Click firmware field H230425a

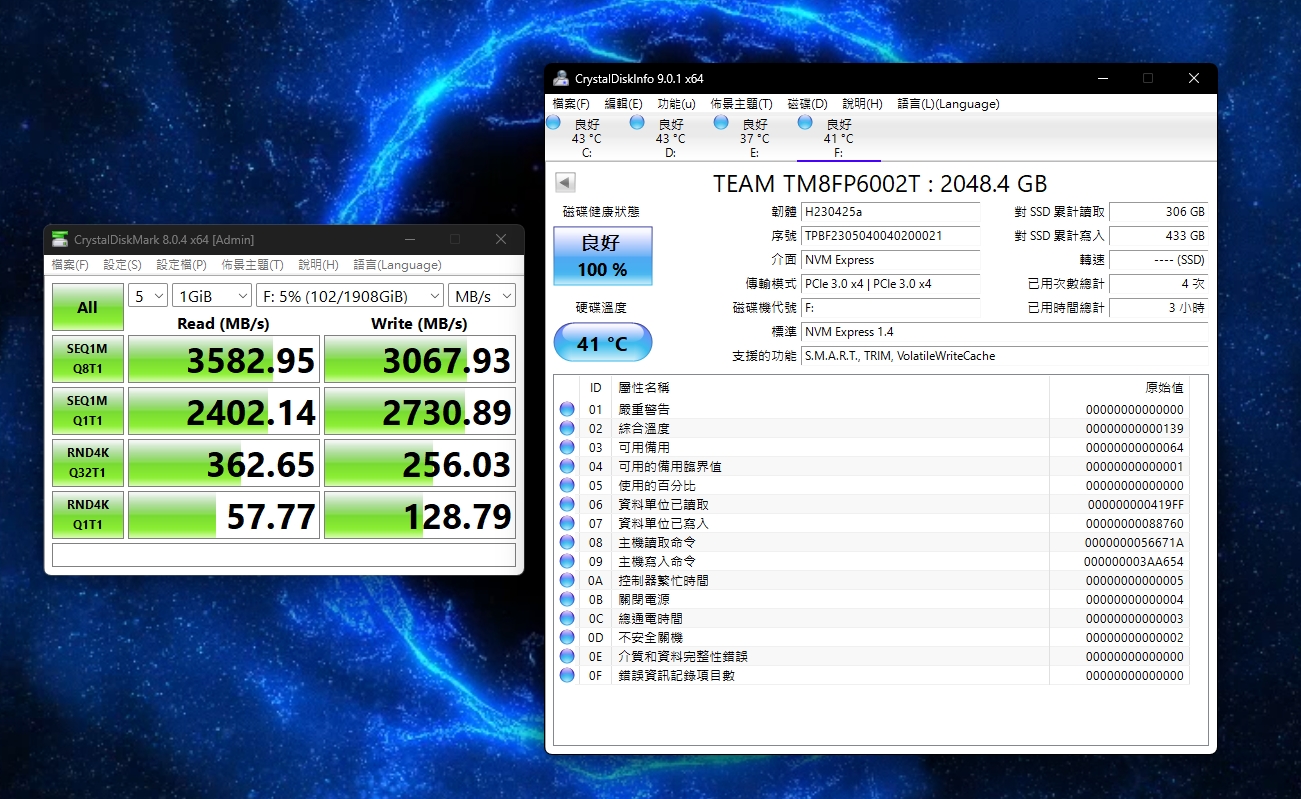tap(891, 212)
